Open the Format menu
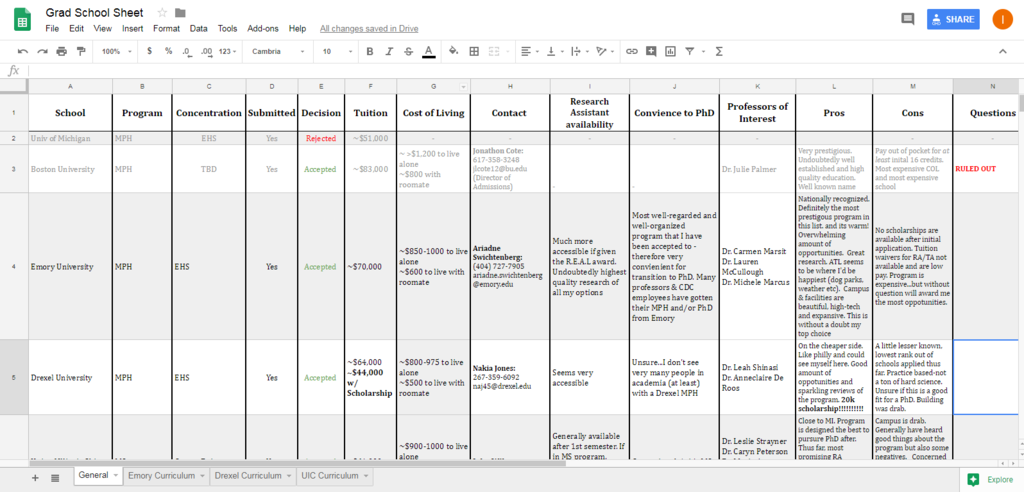Screen dimensions: 1024x492 point(167,29)
